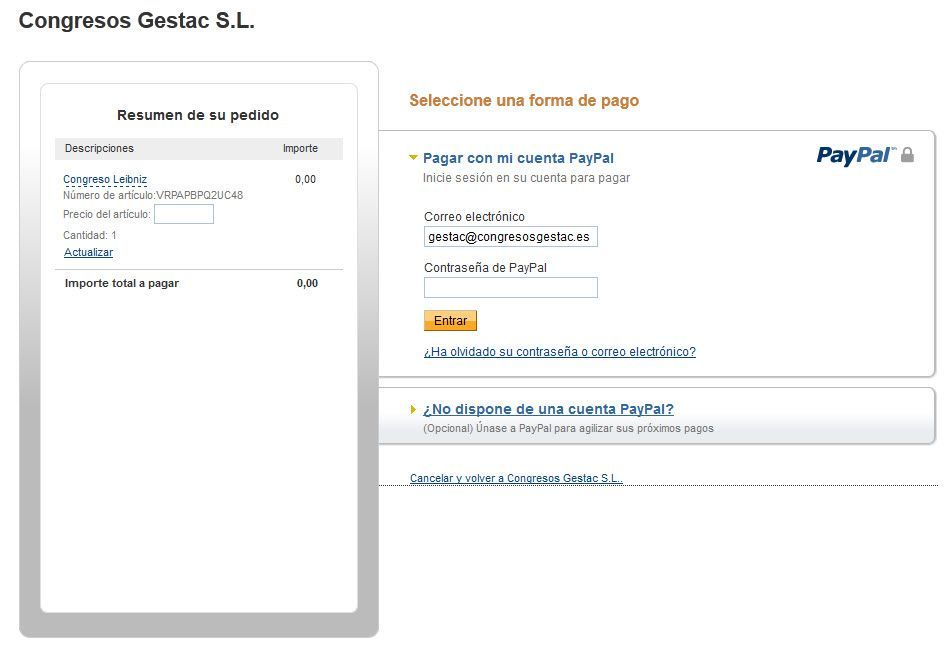Image resolution: width=950 pixels, height=647 pixels.
Task: Focus the Precio del artículo field
Action: 184,214
